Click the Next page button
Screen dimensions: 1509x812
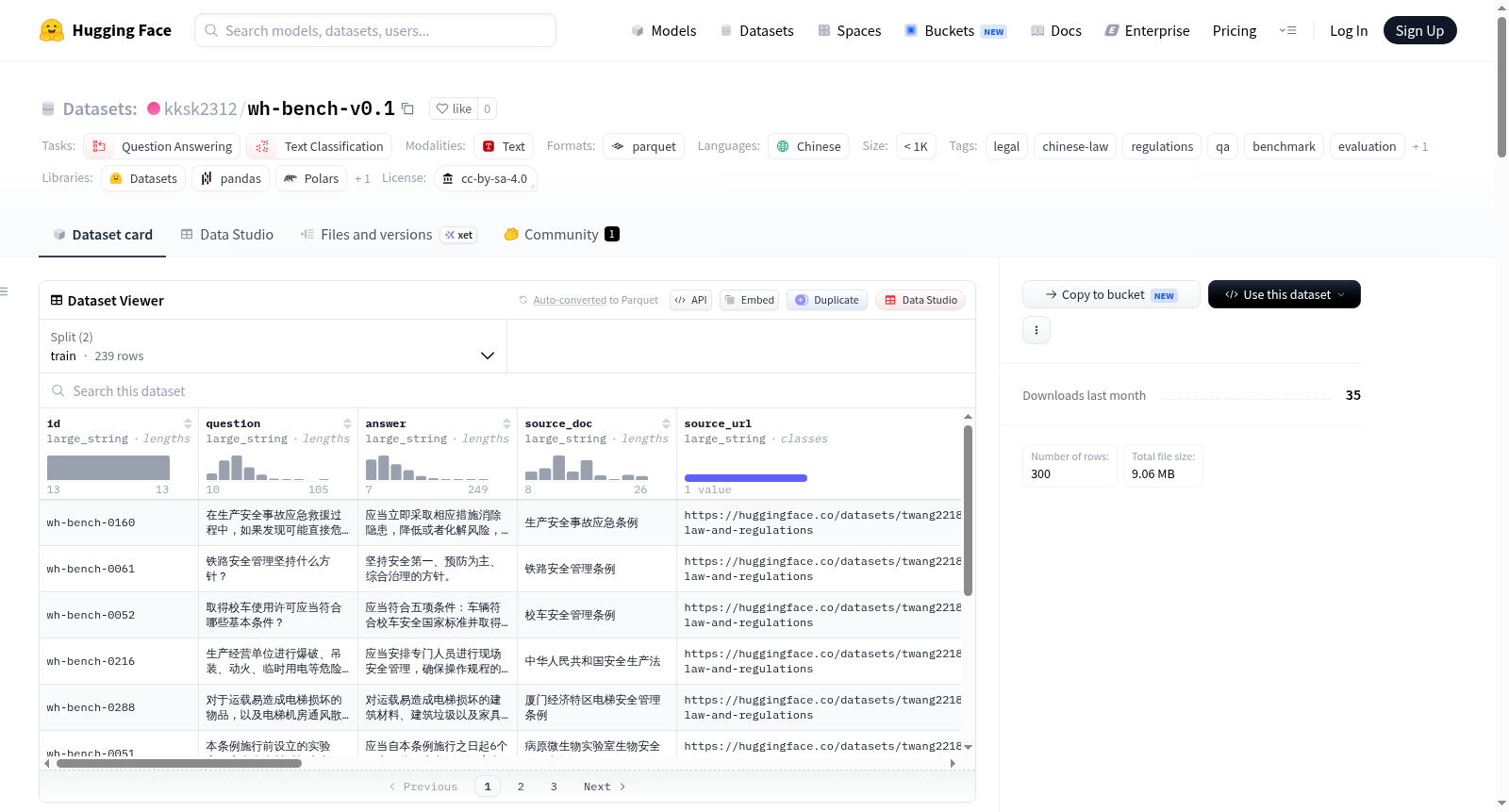(x=605, y=787)
